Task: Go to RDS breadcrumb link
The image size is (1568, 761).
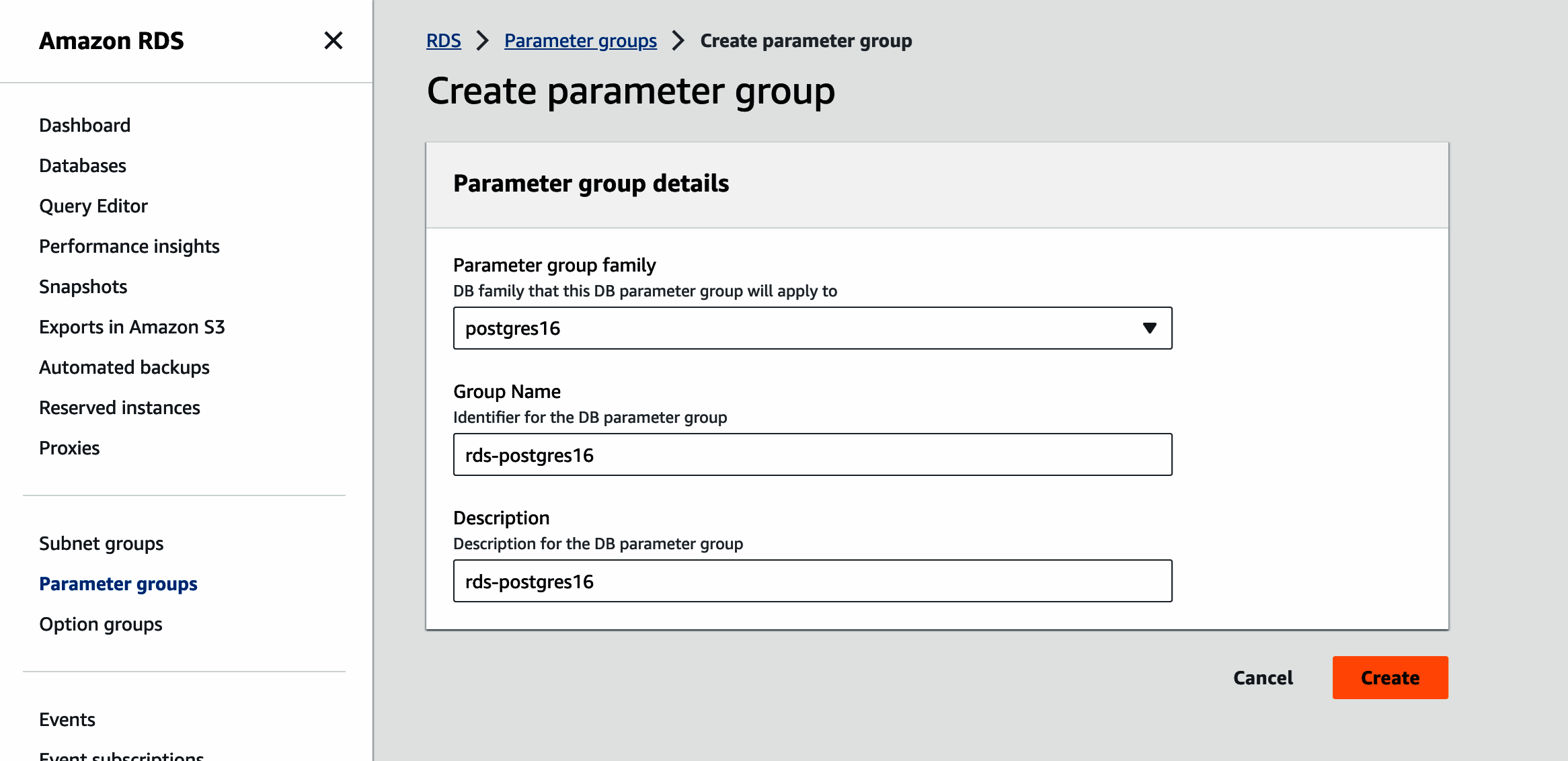Action: click(443, 40)
